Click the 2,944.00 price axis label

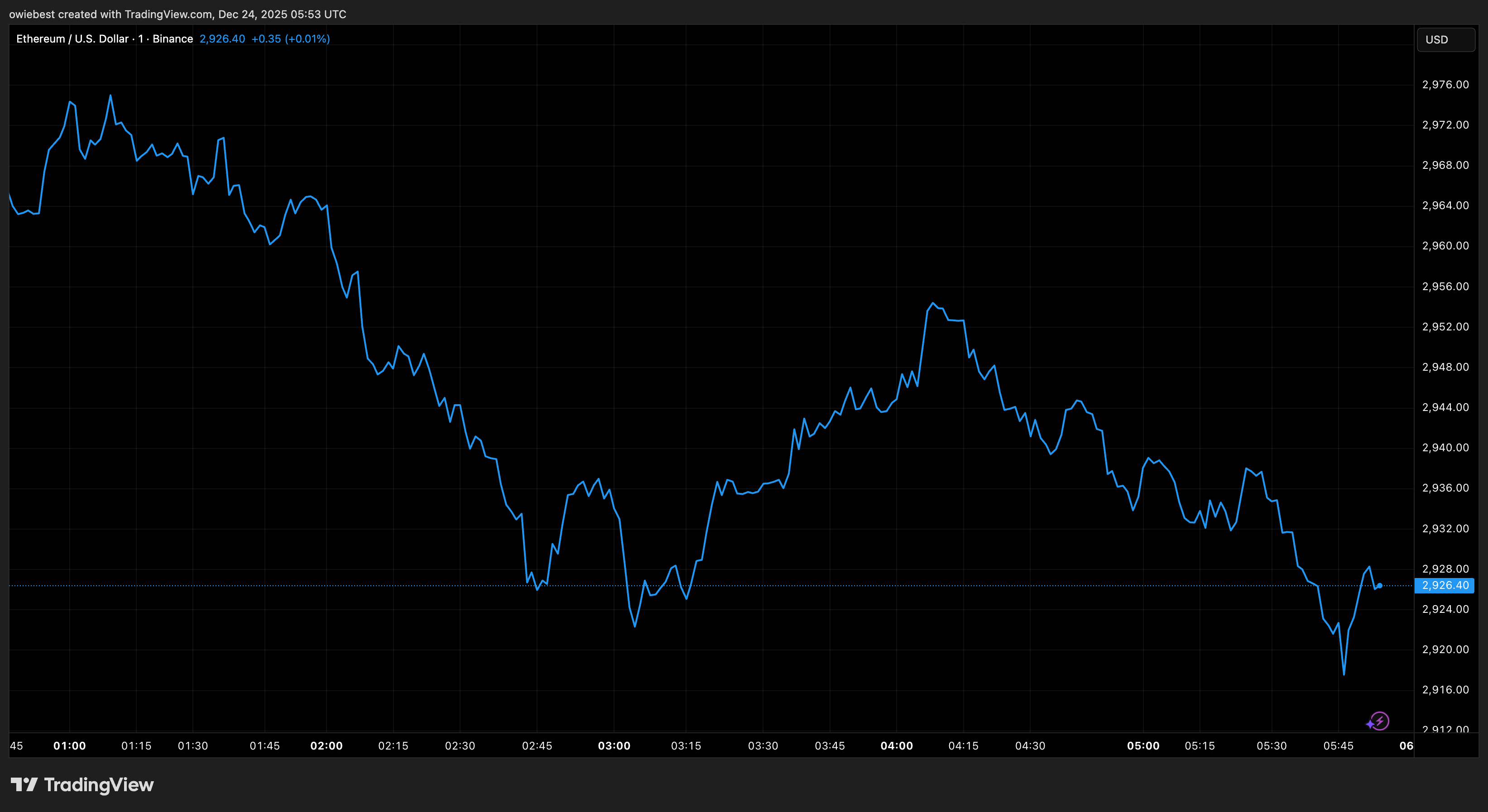click(x=1445, y=408)
